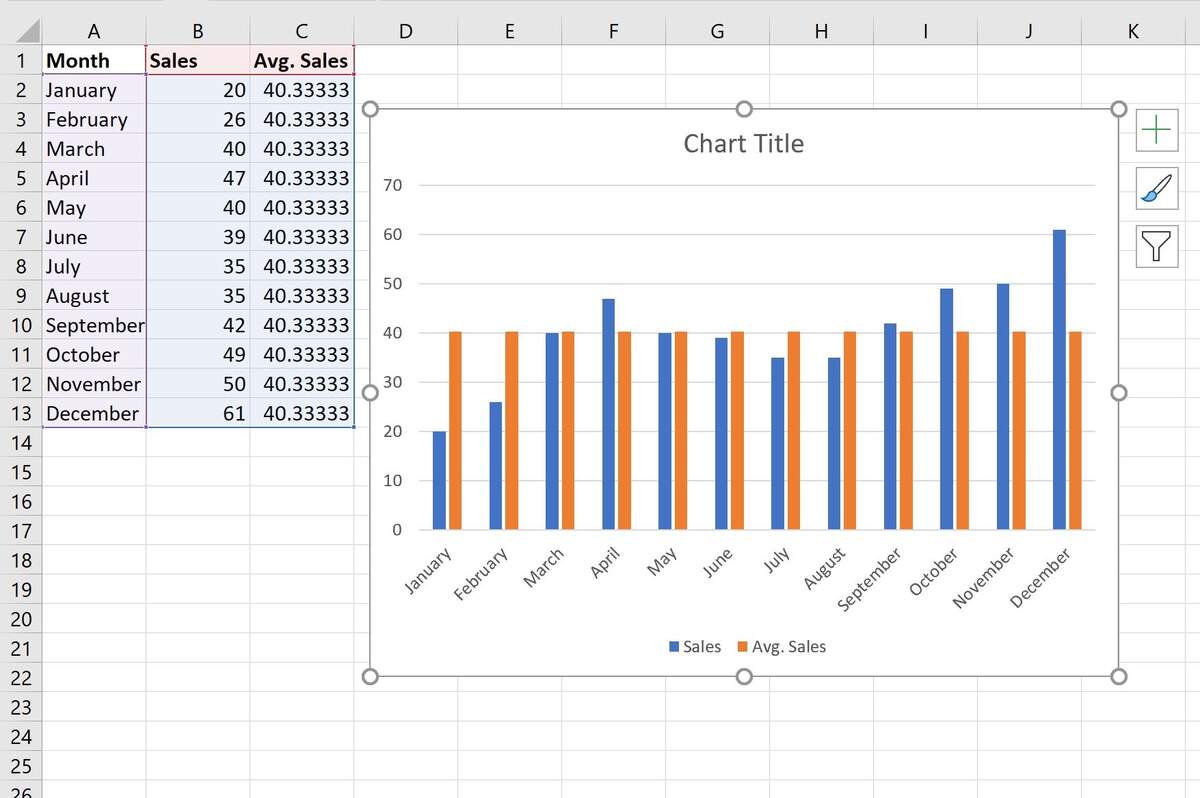Select column K header

click(1133, 31)
